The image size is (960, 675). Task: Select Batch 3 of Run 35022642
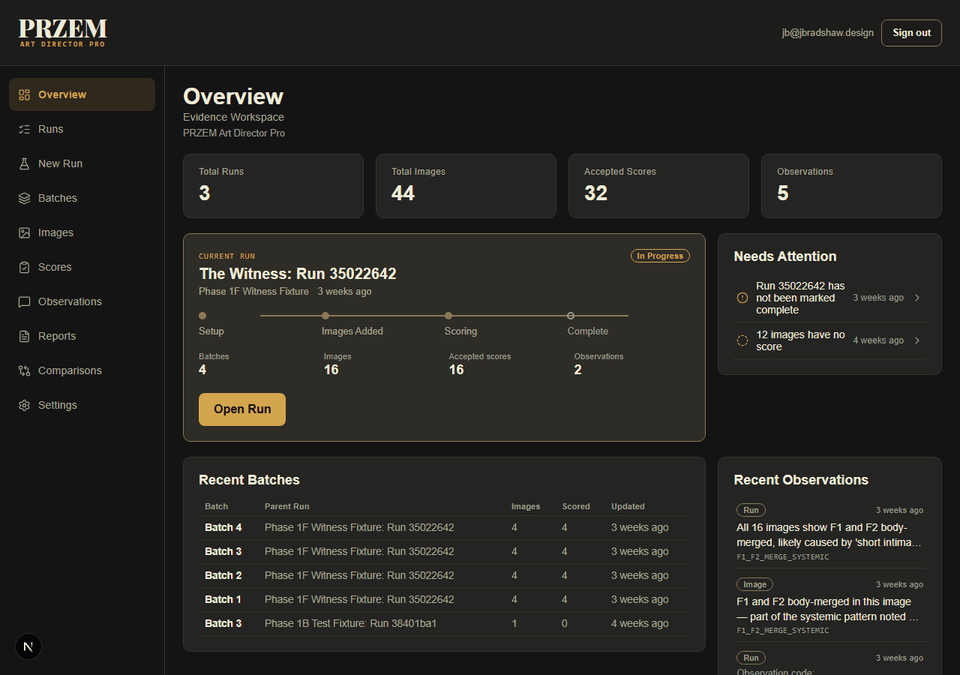tap(444, 551)
